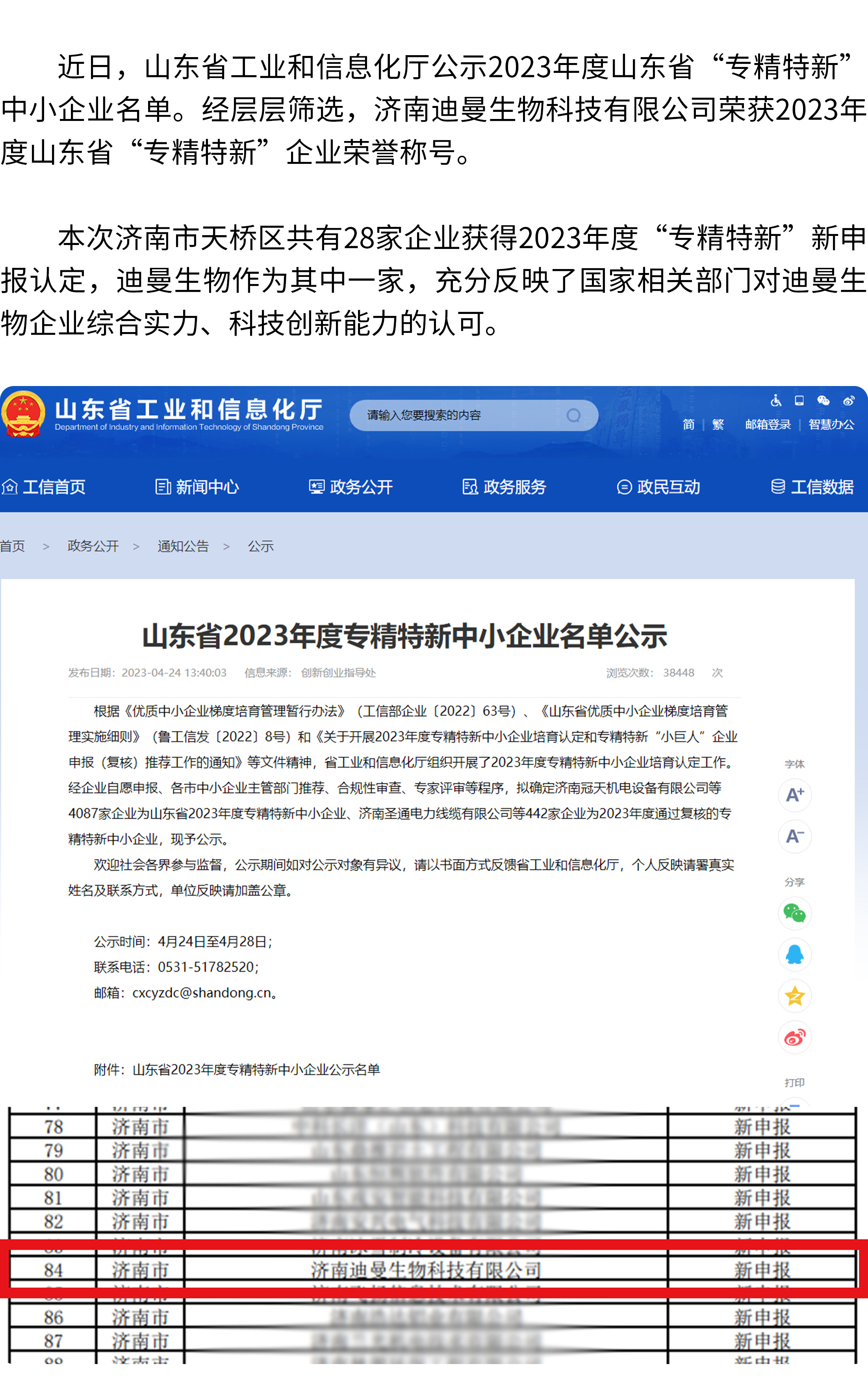Click the mobile device icon in header
The height and width of the screenshot is (1394, 868).
pos(799,401)
